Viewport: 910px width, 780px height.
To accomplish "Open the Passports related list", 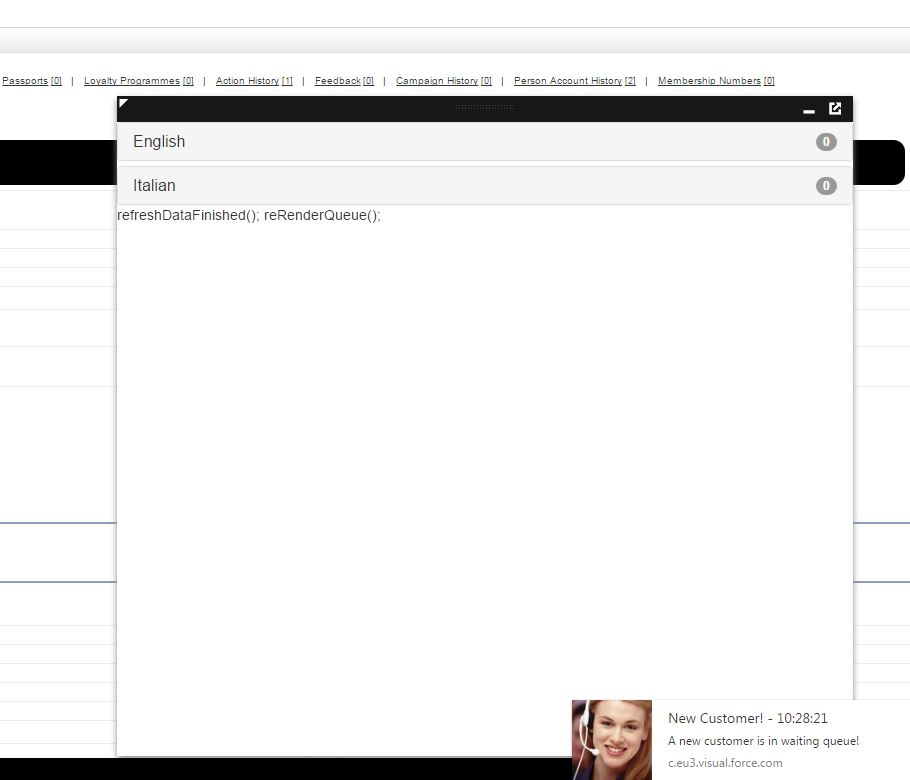I will click(x=25, y=81).
